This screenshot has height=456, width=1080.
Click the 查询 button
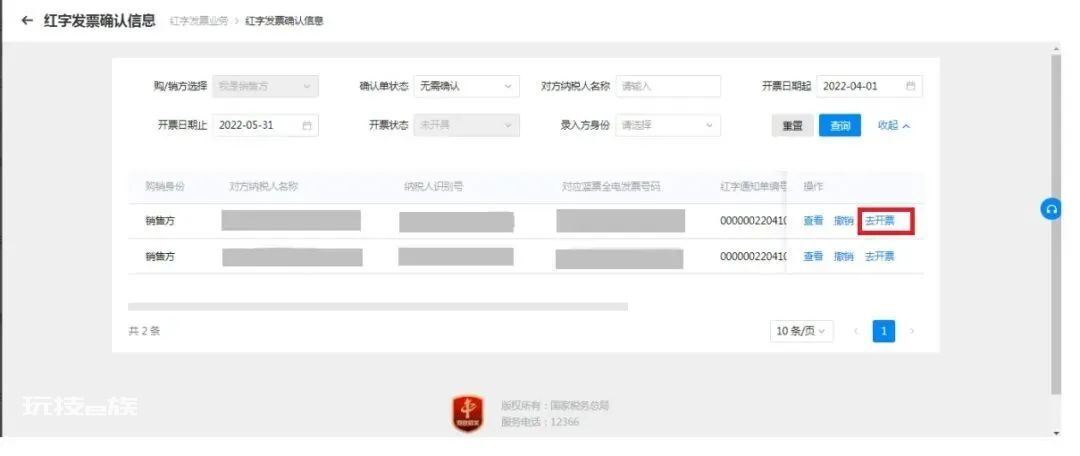click(840, 126)
